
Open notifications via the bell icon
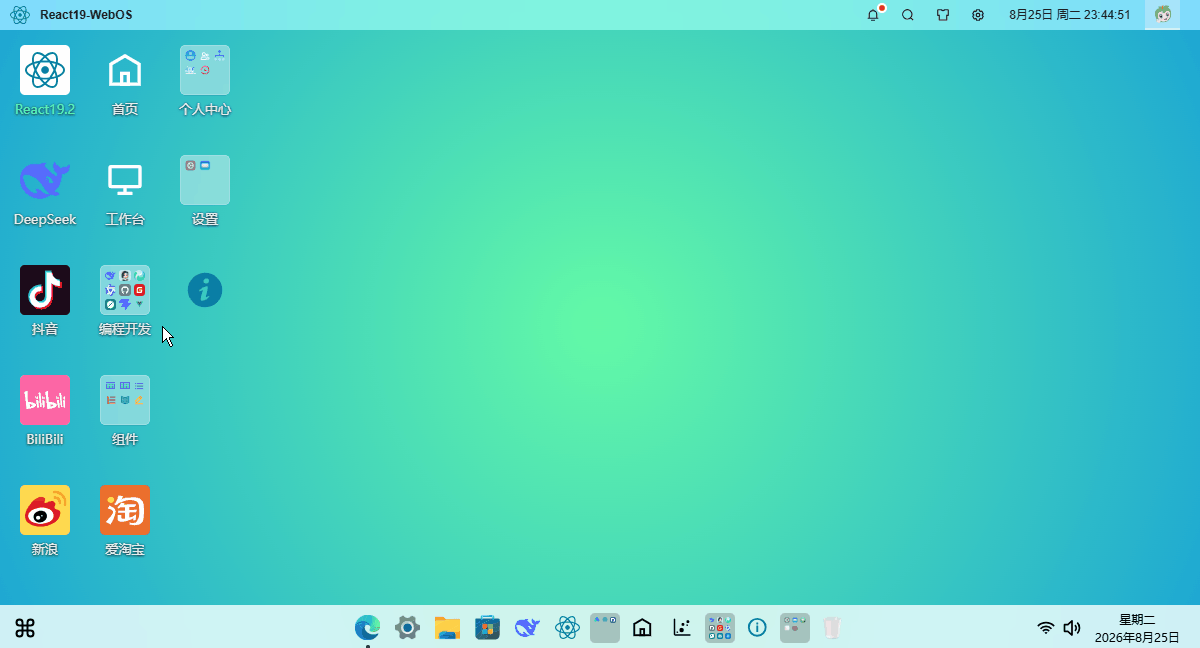point(873,15)
